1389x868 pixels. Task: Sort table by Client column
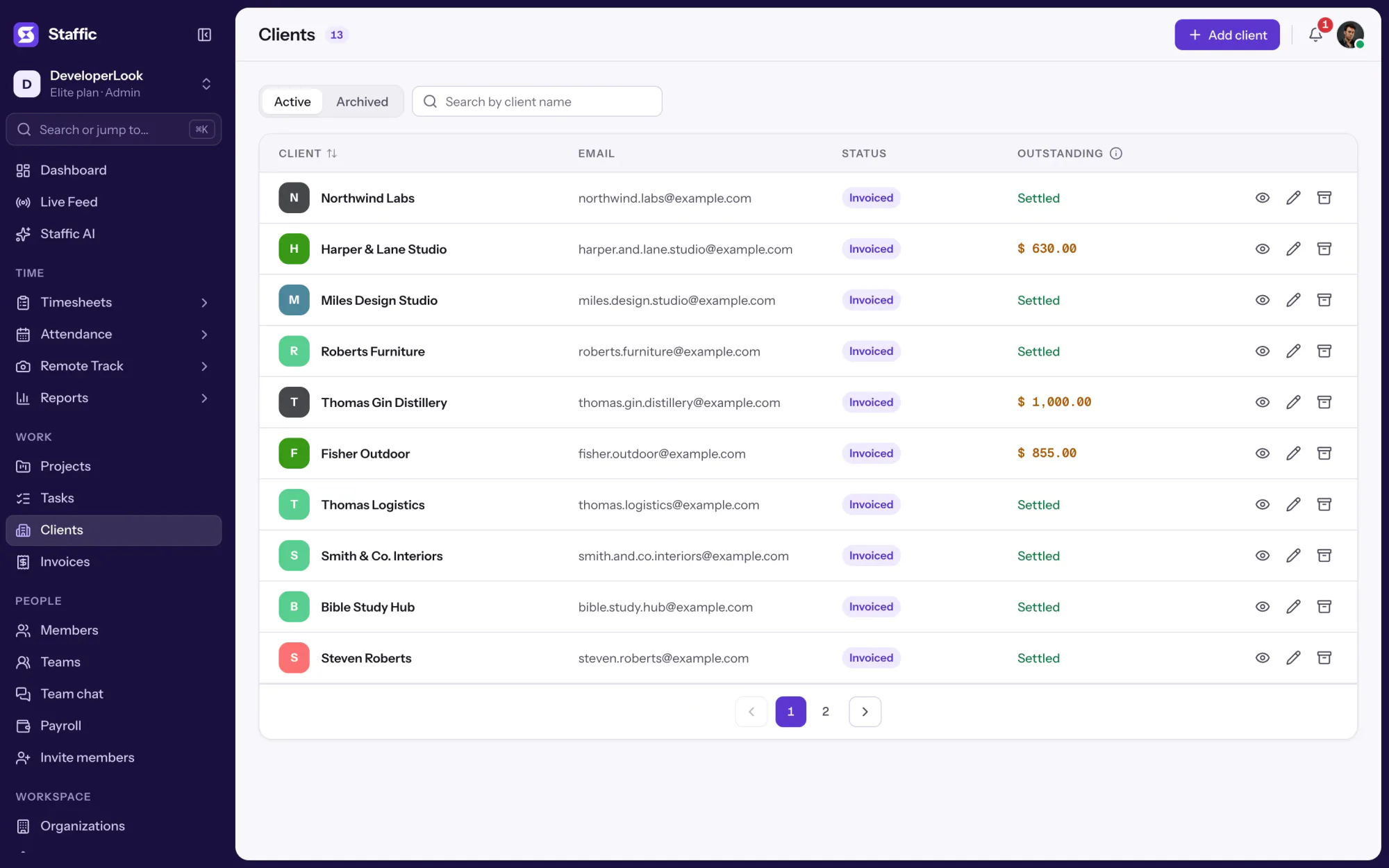point(308,153)
